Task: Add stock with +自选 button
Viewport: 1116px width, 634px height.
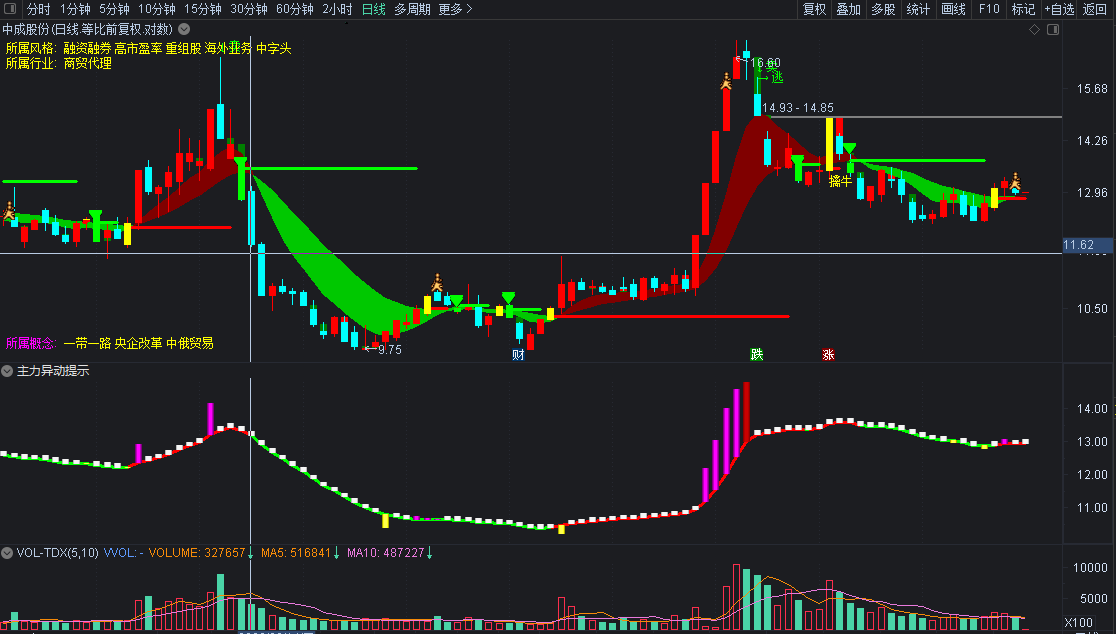Action: pyautogui.click(x=1059, y=9)
